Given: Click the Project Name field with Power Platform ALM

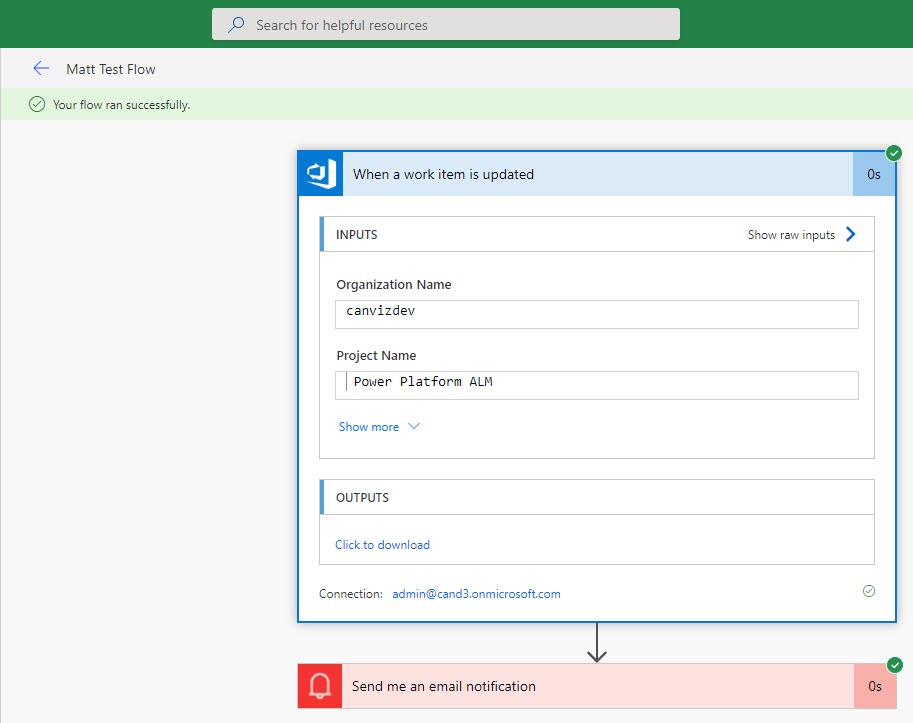Looking at the screenshot, I should click(x=597, y=385).
